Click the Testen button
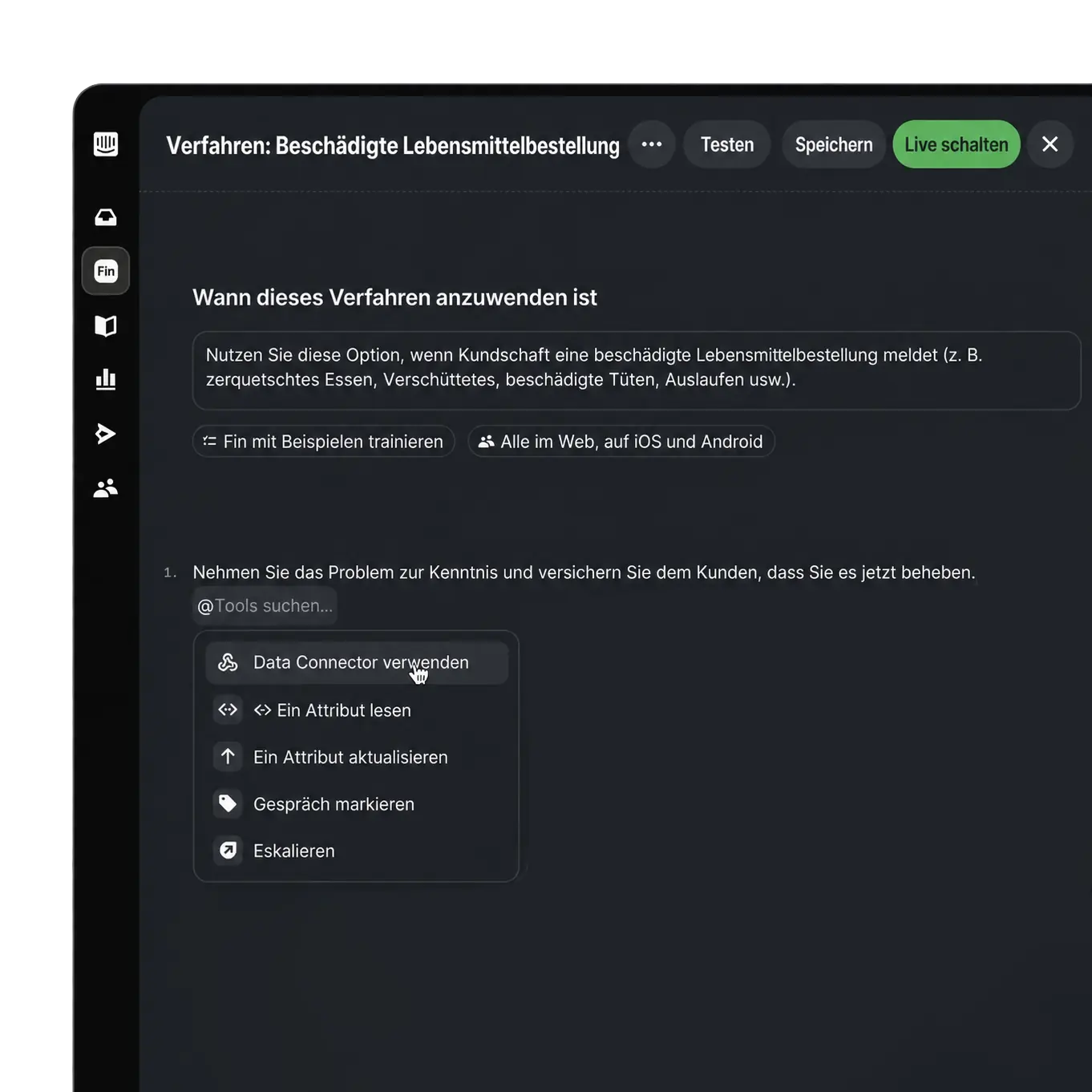The width and height of the screenshot is (1092, 1092). pos(727,144)
